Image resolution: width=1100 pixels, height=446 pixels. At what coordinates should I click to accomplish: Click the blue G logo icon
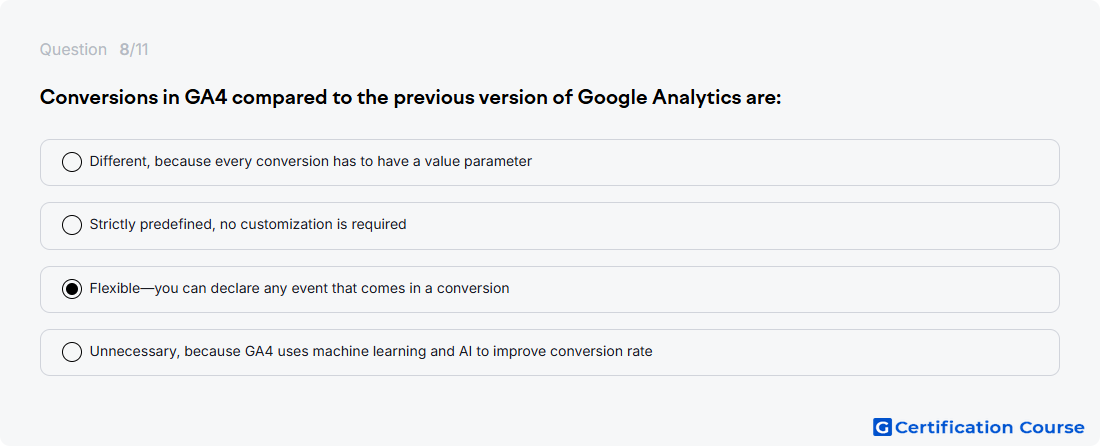point(882,427)
